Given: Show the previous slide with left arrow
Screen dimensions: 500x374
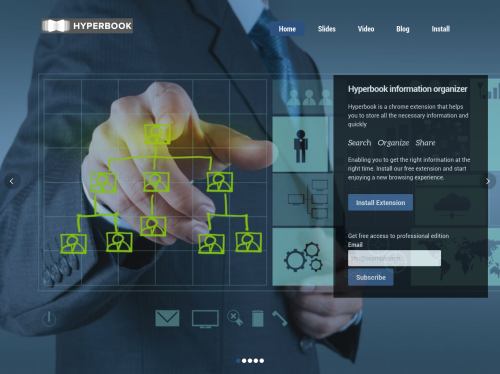Looking at the screenshot, I should [x=12, y=181].
